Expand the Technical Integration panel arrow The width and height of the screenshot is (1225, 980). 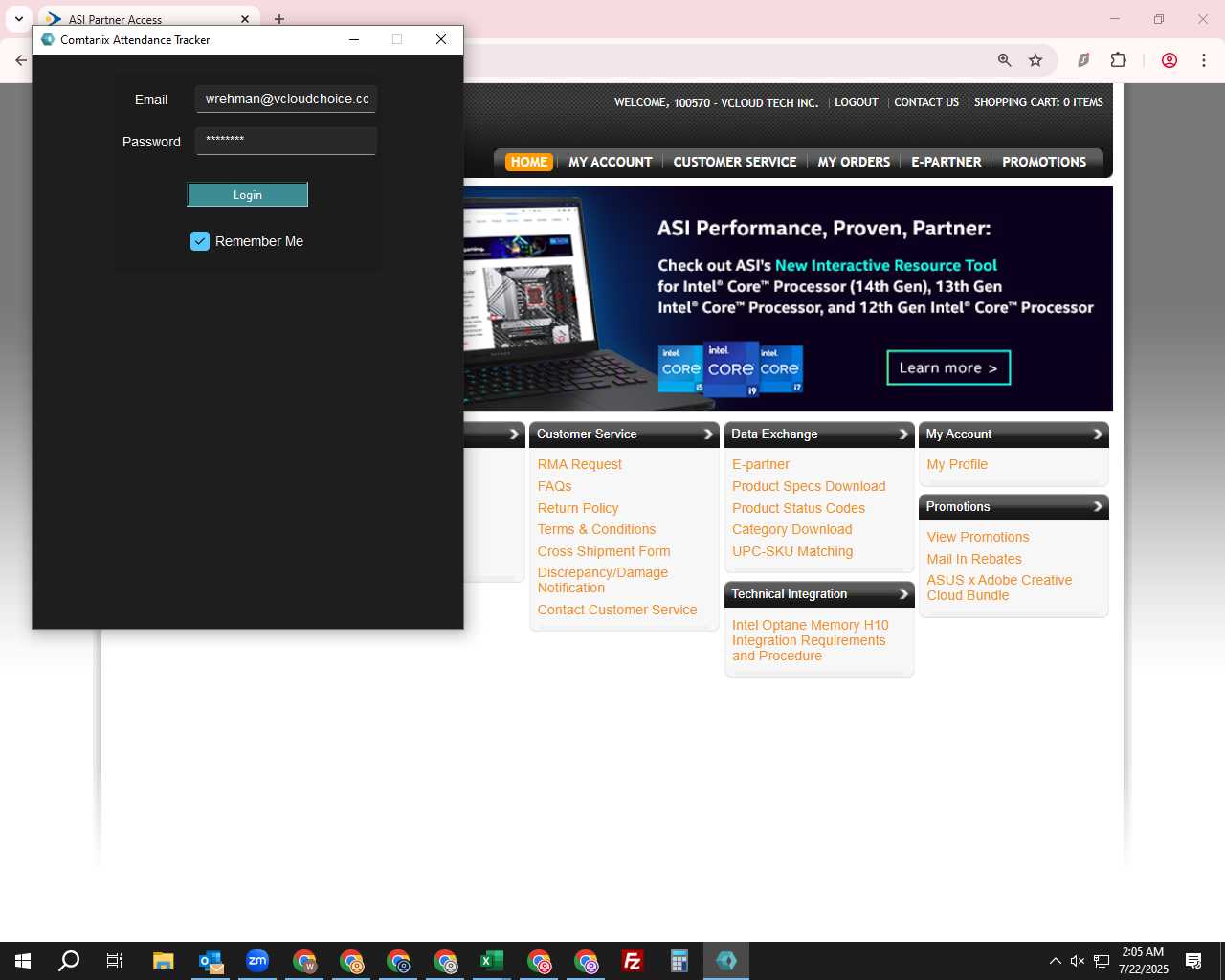pos(902,594)
